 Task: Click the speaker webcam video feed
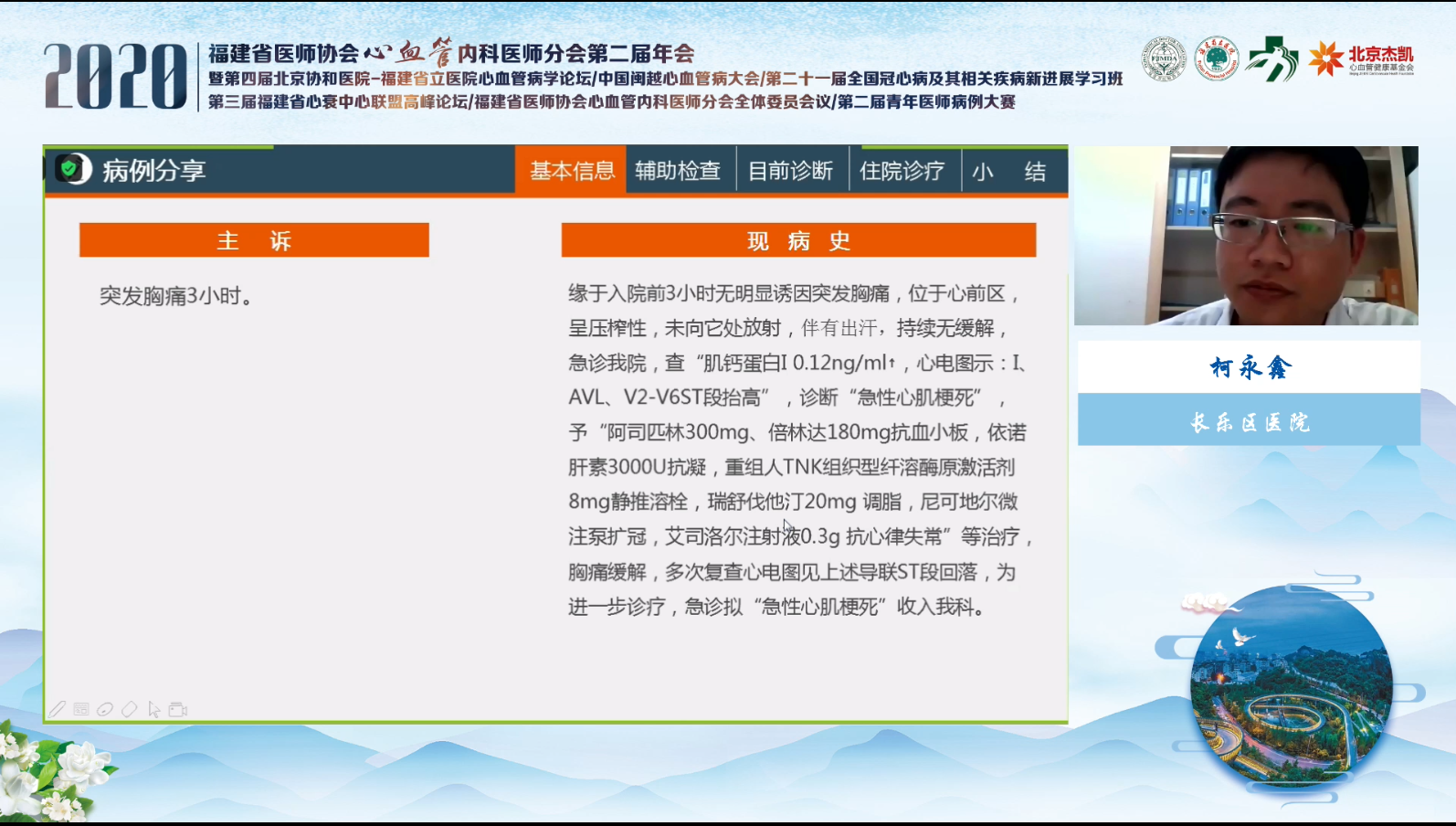click(1246, 236)
